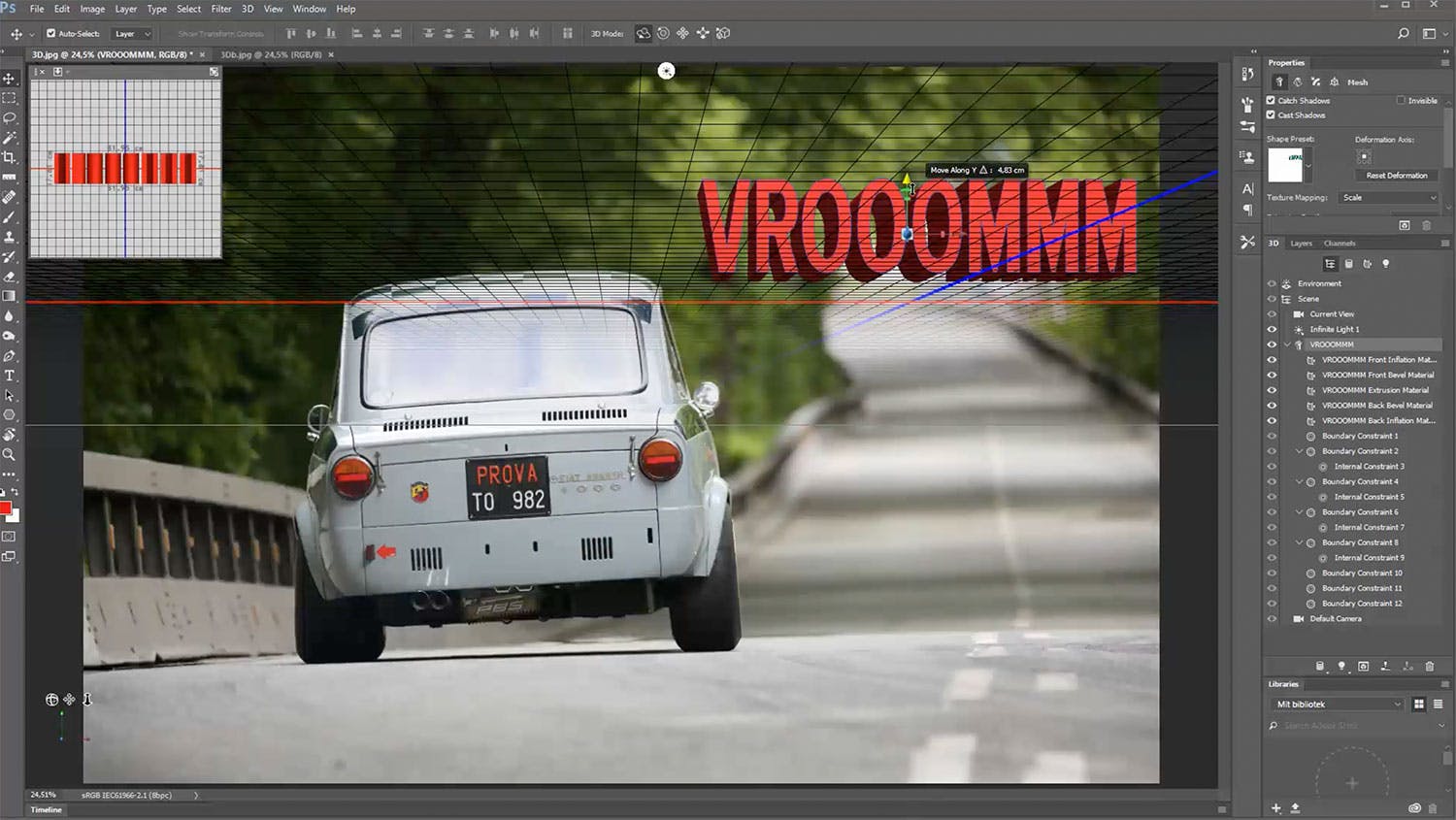Image resolution: width=1456 pixels, height=820 pixels.
Task: Select the Crop tool
Action: [10, 157]
